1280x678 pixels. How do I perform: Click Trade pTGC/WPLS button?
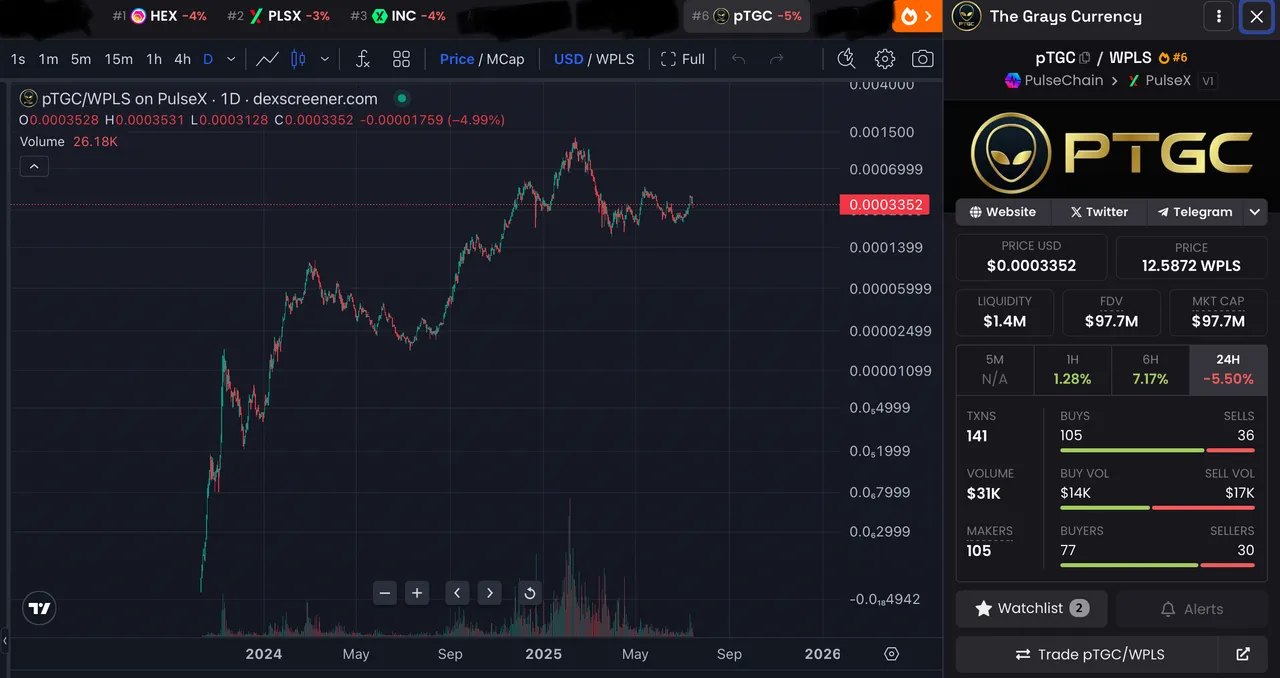coord(1089,654)
